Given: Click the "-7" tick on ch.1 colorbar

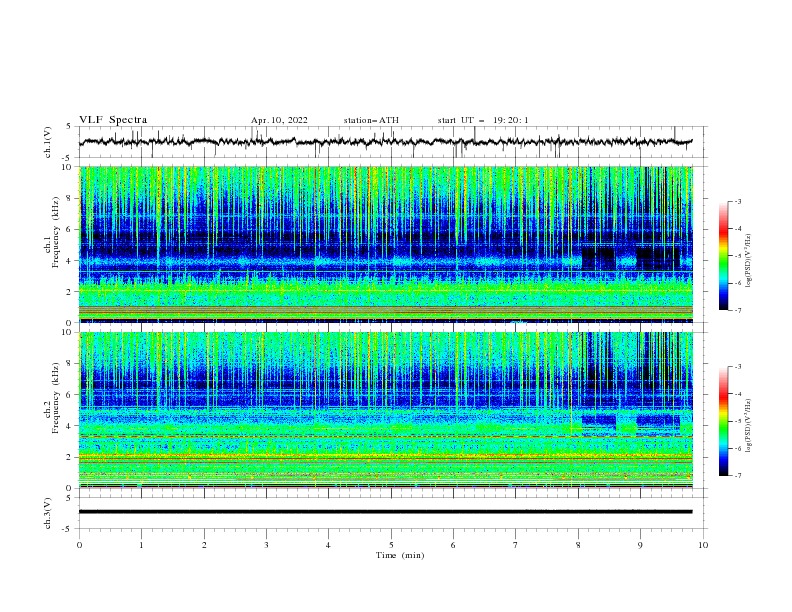Looking at the screenshot, I should (737, 310).
